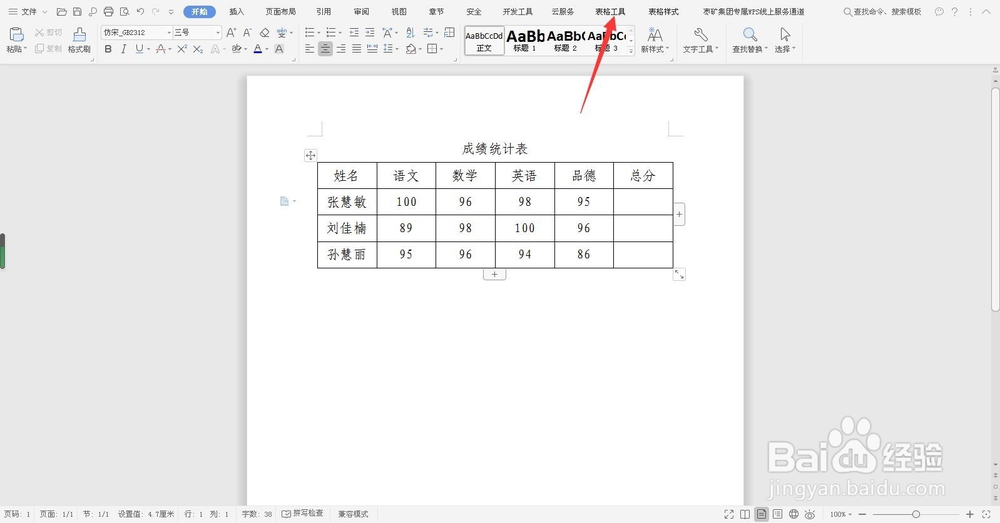Toggle outline view icon in status bar
Viewport: 1000px width, 523px height.
click(777, 514)
